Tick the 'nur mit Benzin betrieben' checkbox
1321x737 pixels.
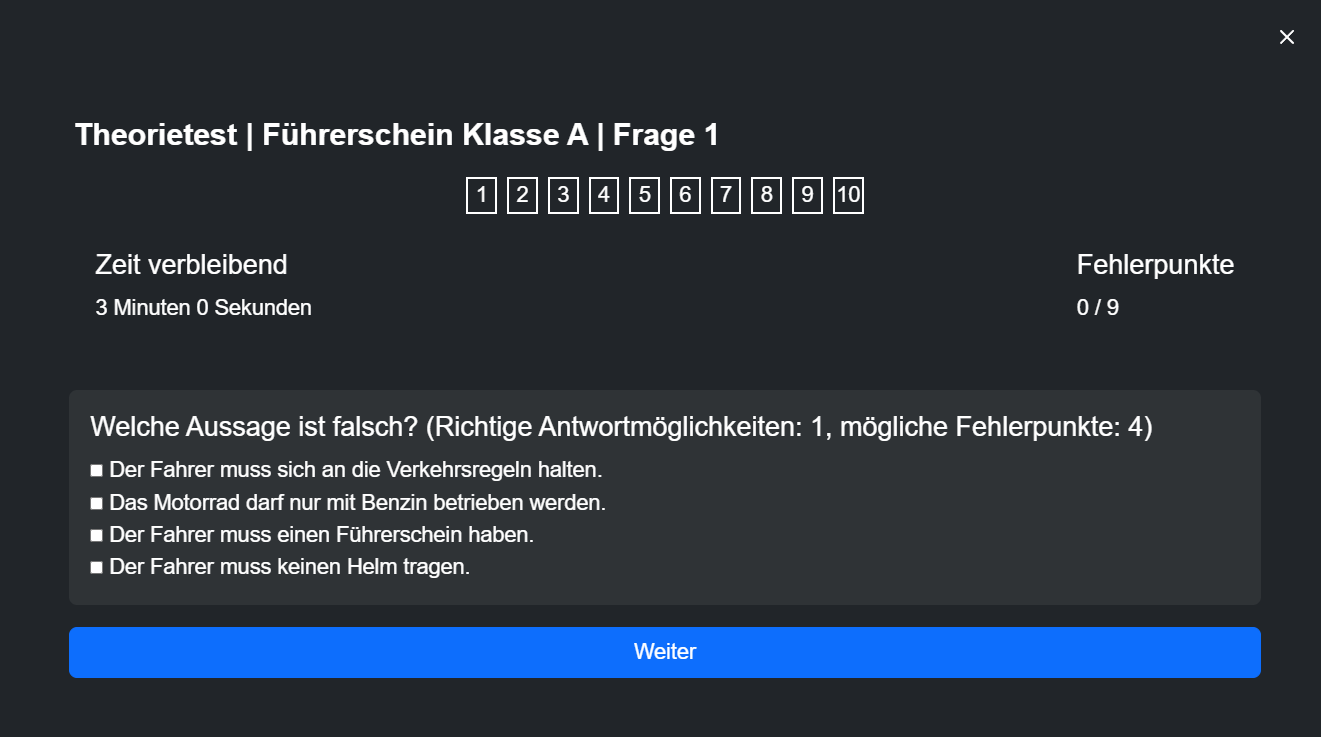[97, 502]
